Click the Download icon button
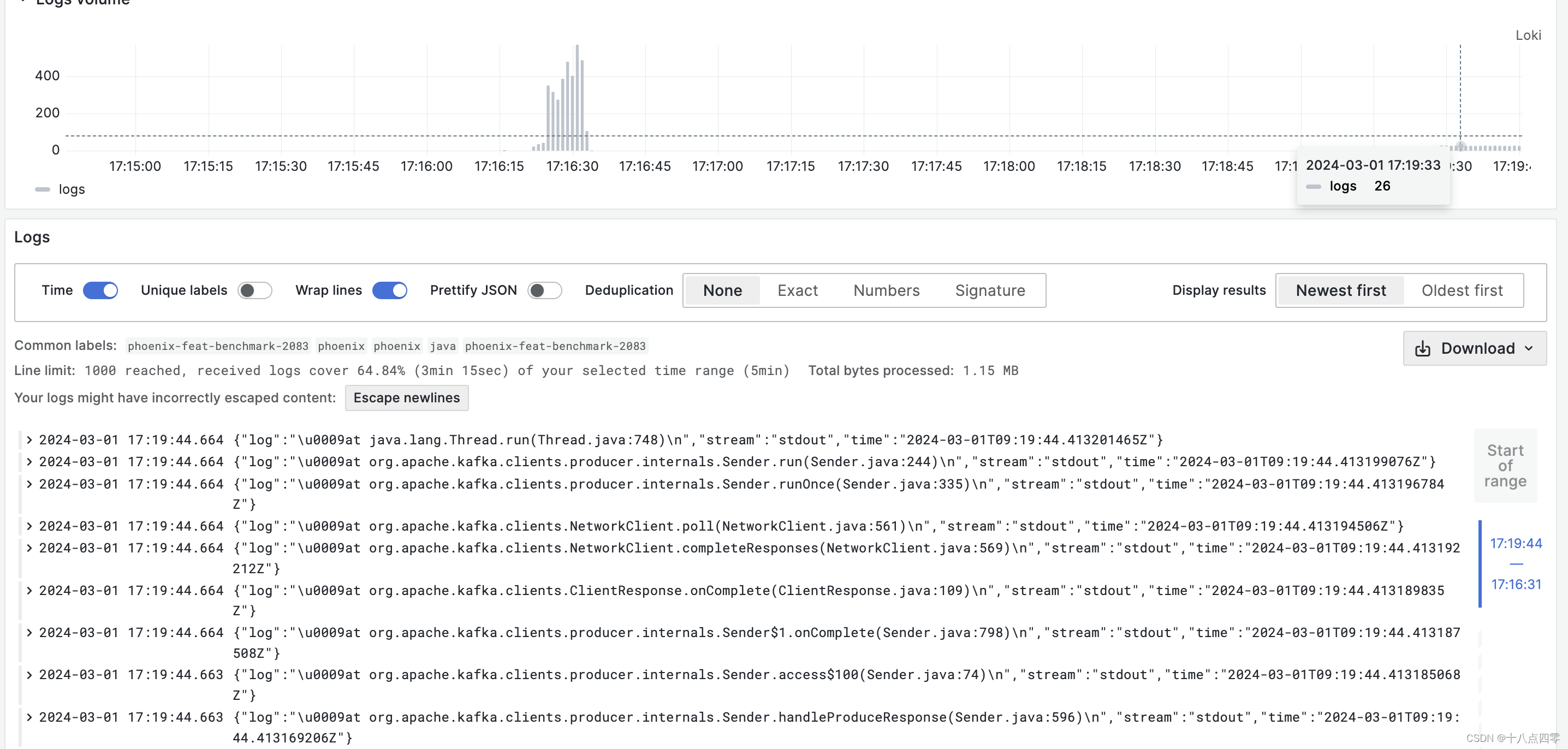 1423,349
